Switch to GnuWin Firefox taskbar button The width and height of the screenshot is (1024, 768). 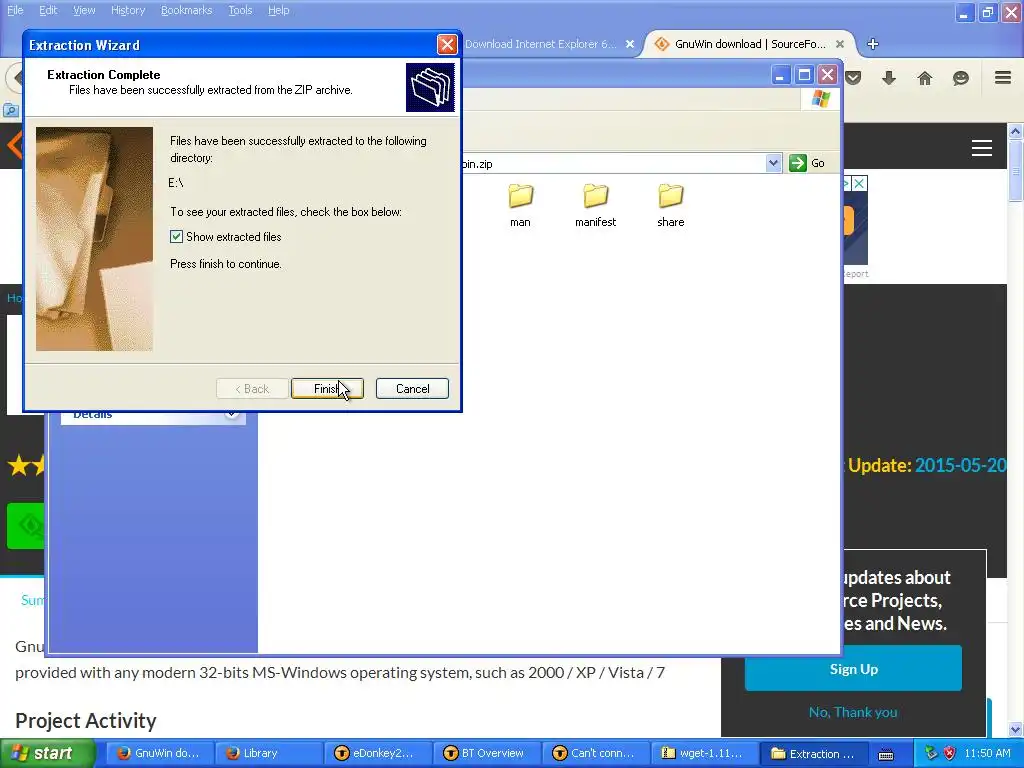(159, 753)
